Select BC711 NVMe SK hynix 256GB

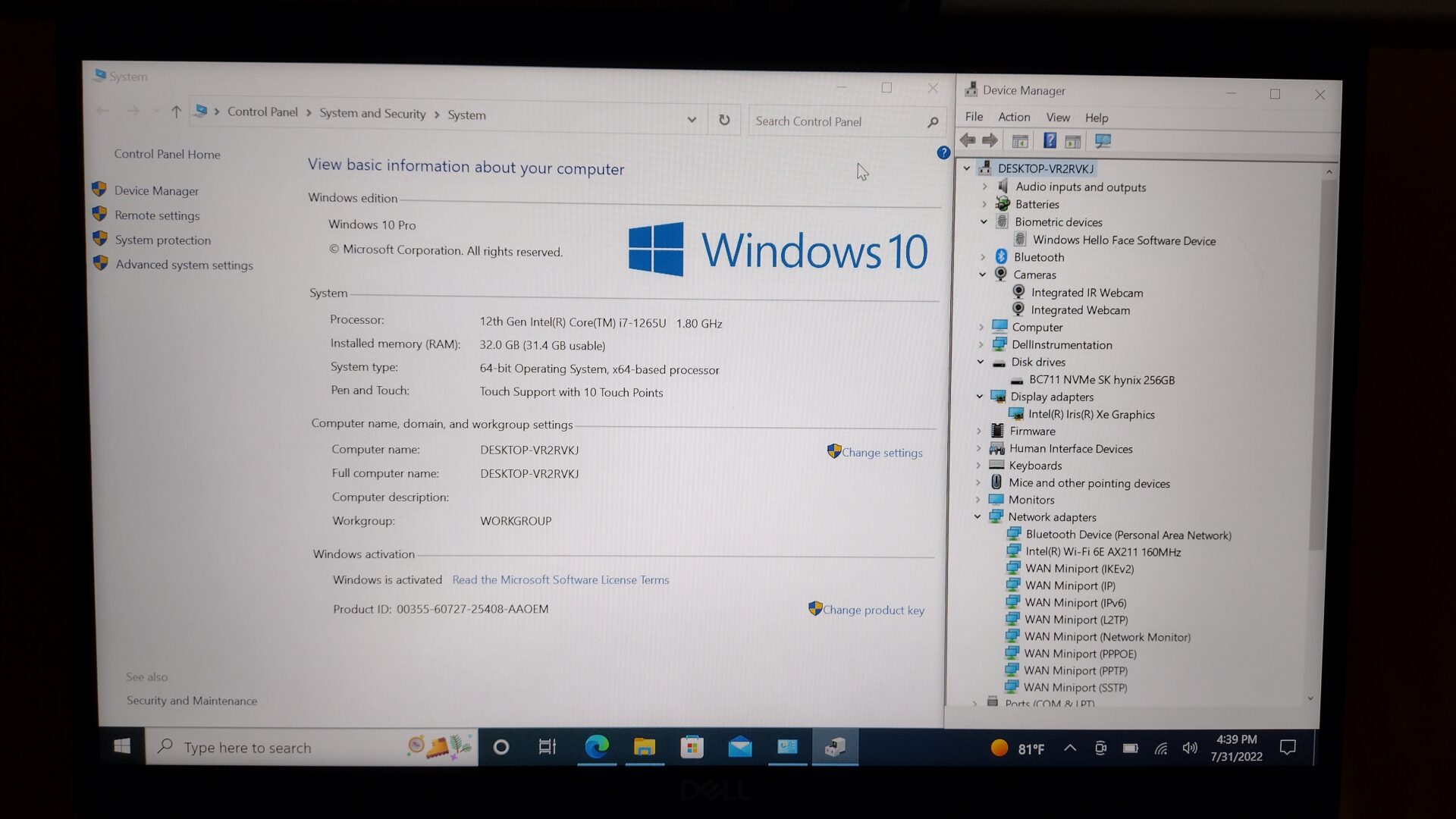tap(1102, 380)
